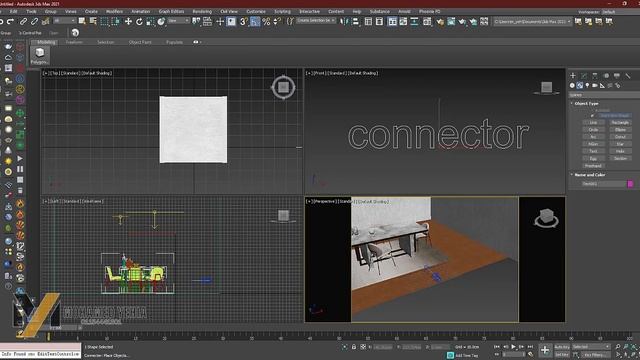This screenshot has height=360, width=640.
Task: Activate the Select and Scale tool
Action: [150, 21]
